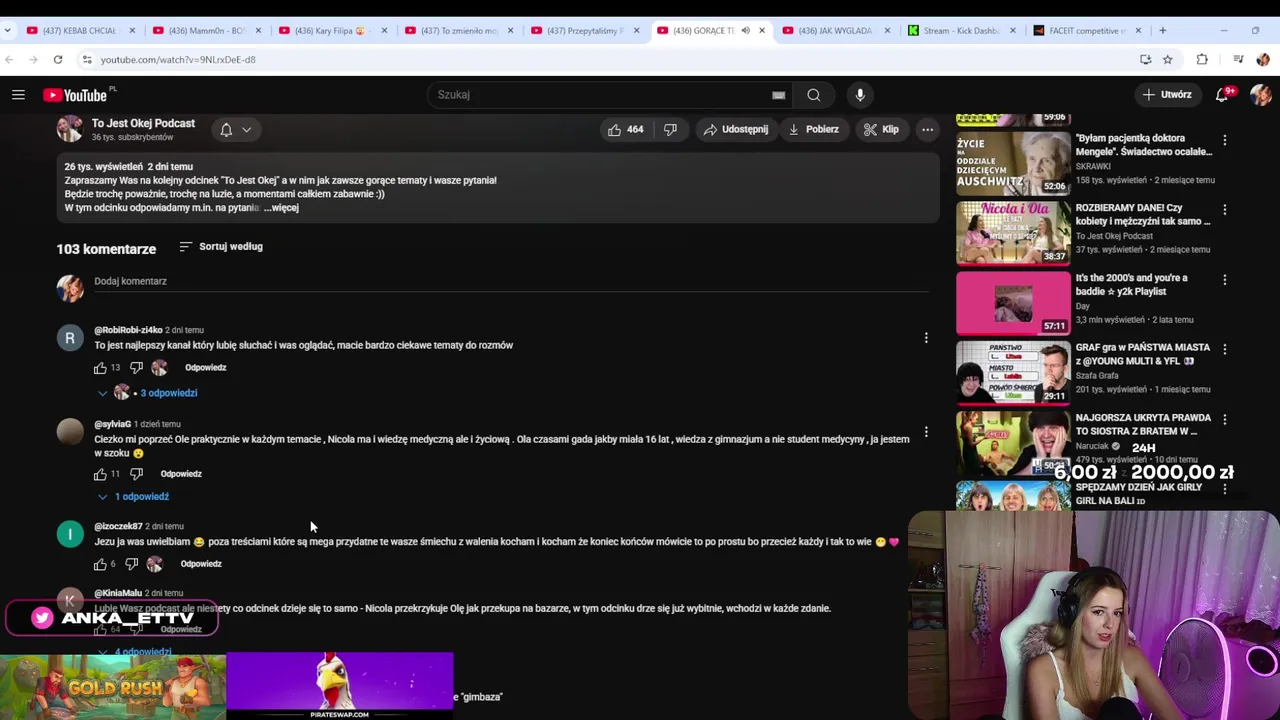This screenshot has height=720, width=1280.
Task: Reply to @sylviaG comment with 'Odpowiedz'
Action: (x=181, y=474)
